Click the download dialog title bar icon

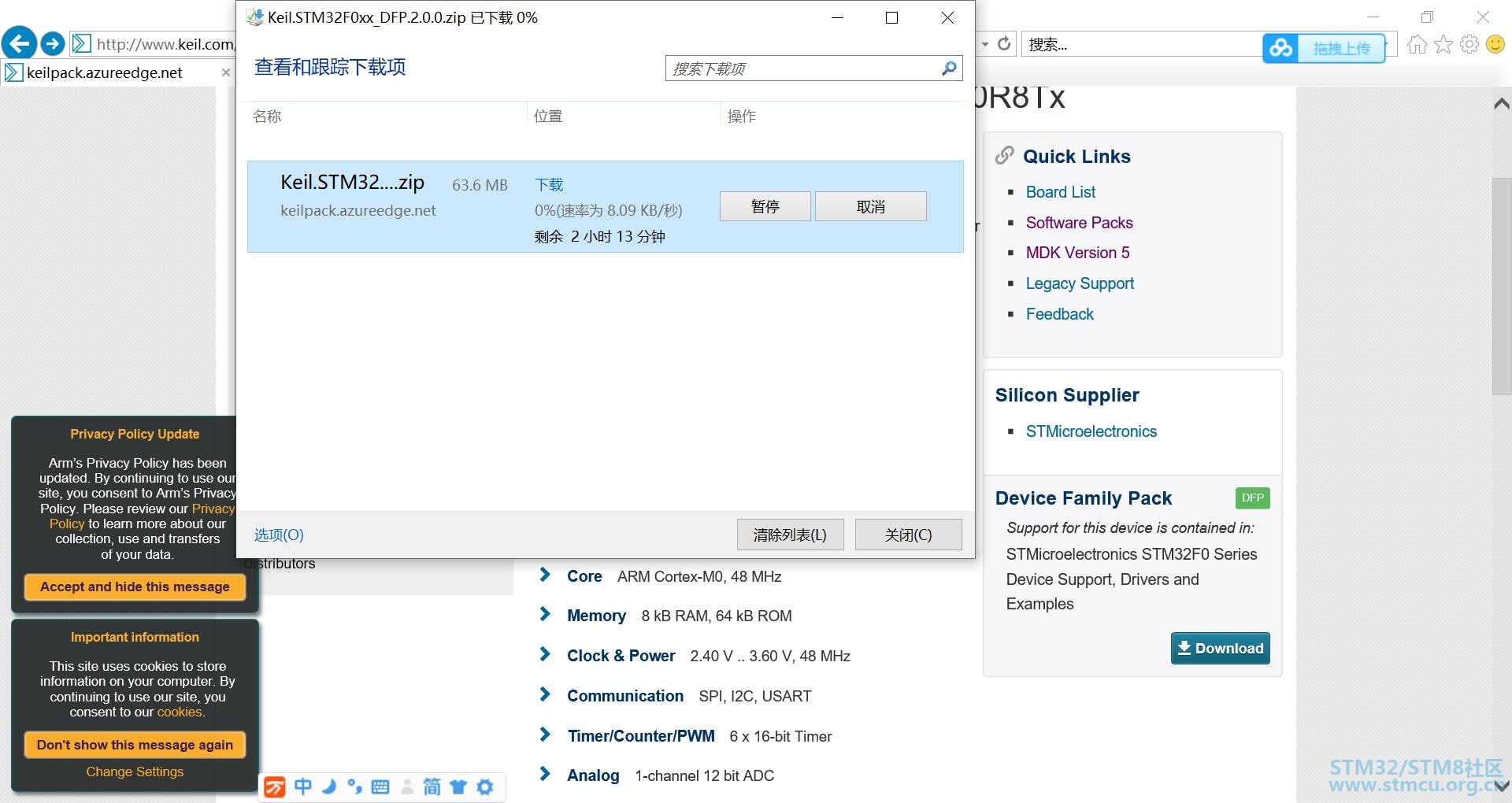pos(254,17)
